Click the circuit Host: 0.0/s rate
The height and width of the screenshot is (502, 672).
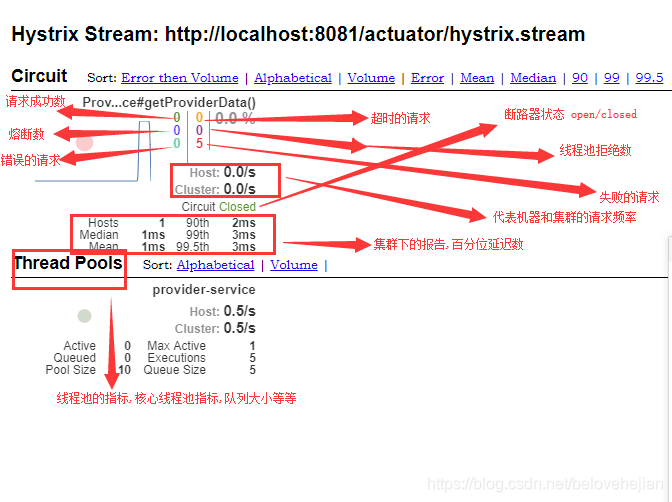click(x=222, y=172)
